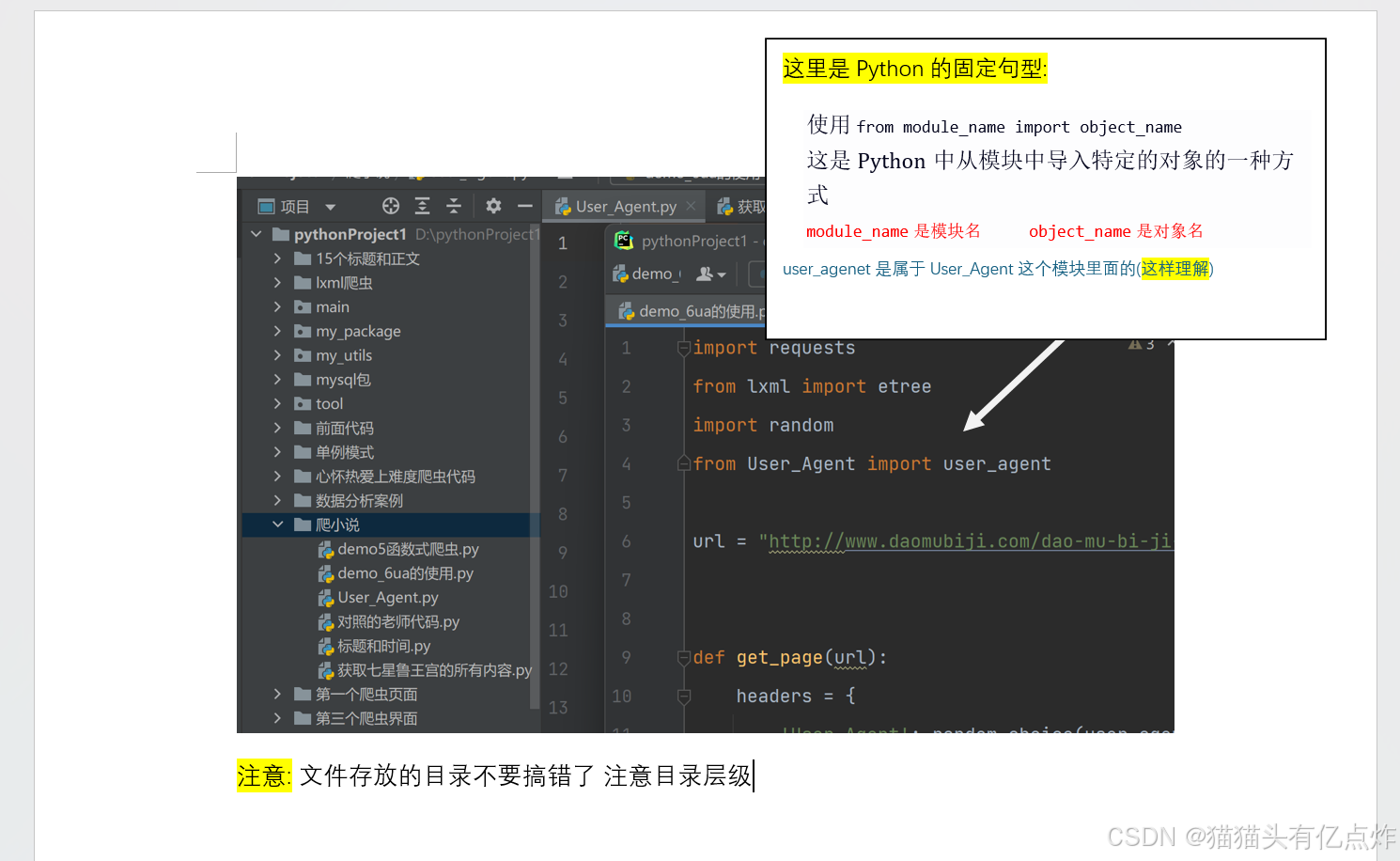
Task: Collapse the pythonProject1 root folder
Action: 257,234
